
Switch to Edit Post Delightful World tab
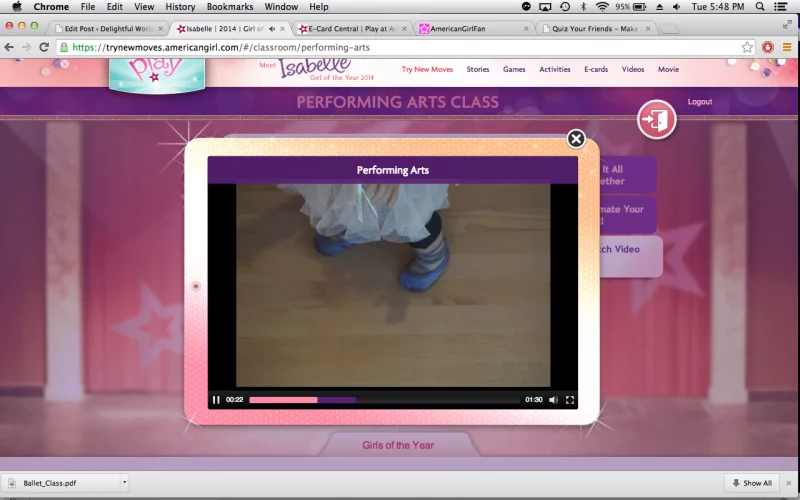click(x=108, y=29)
